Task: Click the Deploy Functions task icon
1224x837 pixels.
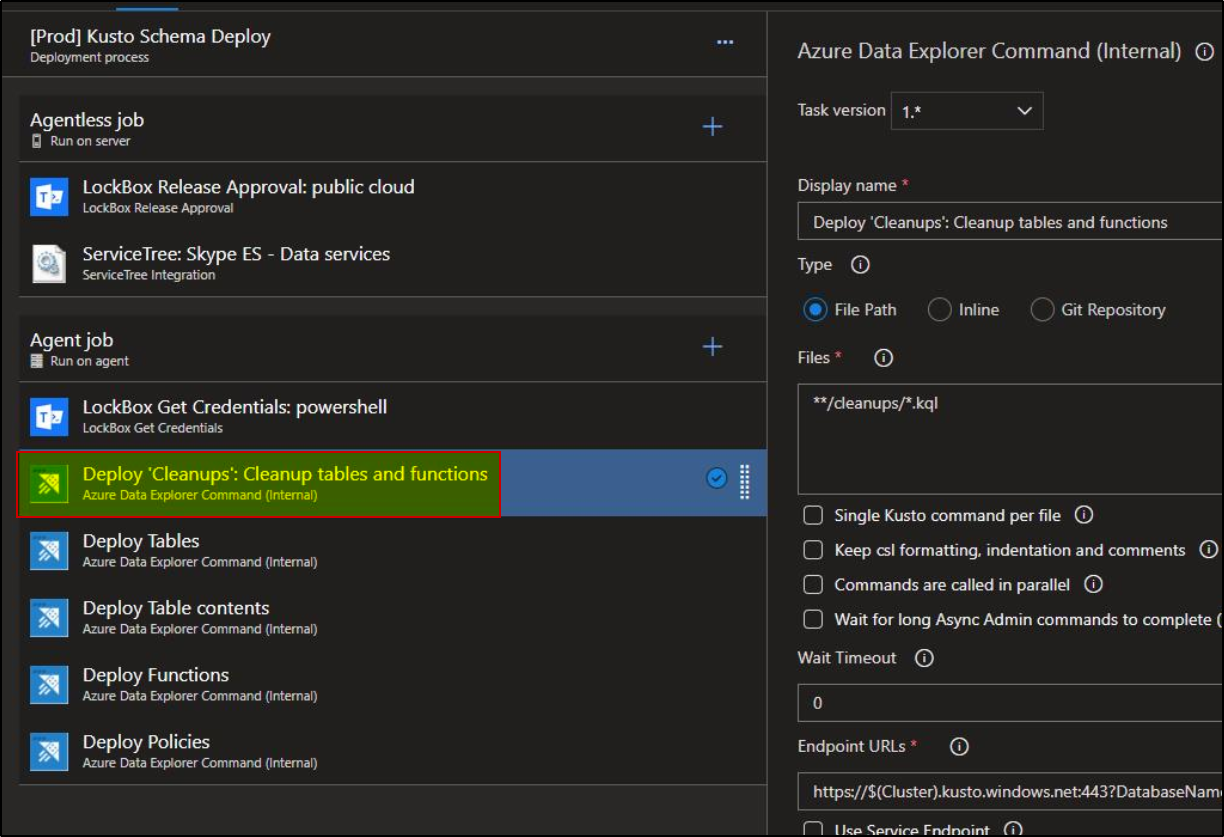Action: (x=49, y=684)
